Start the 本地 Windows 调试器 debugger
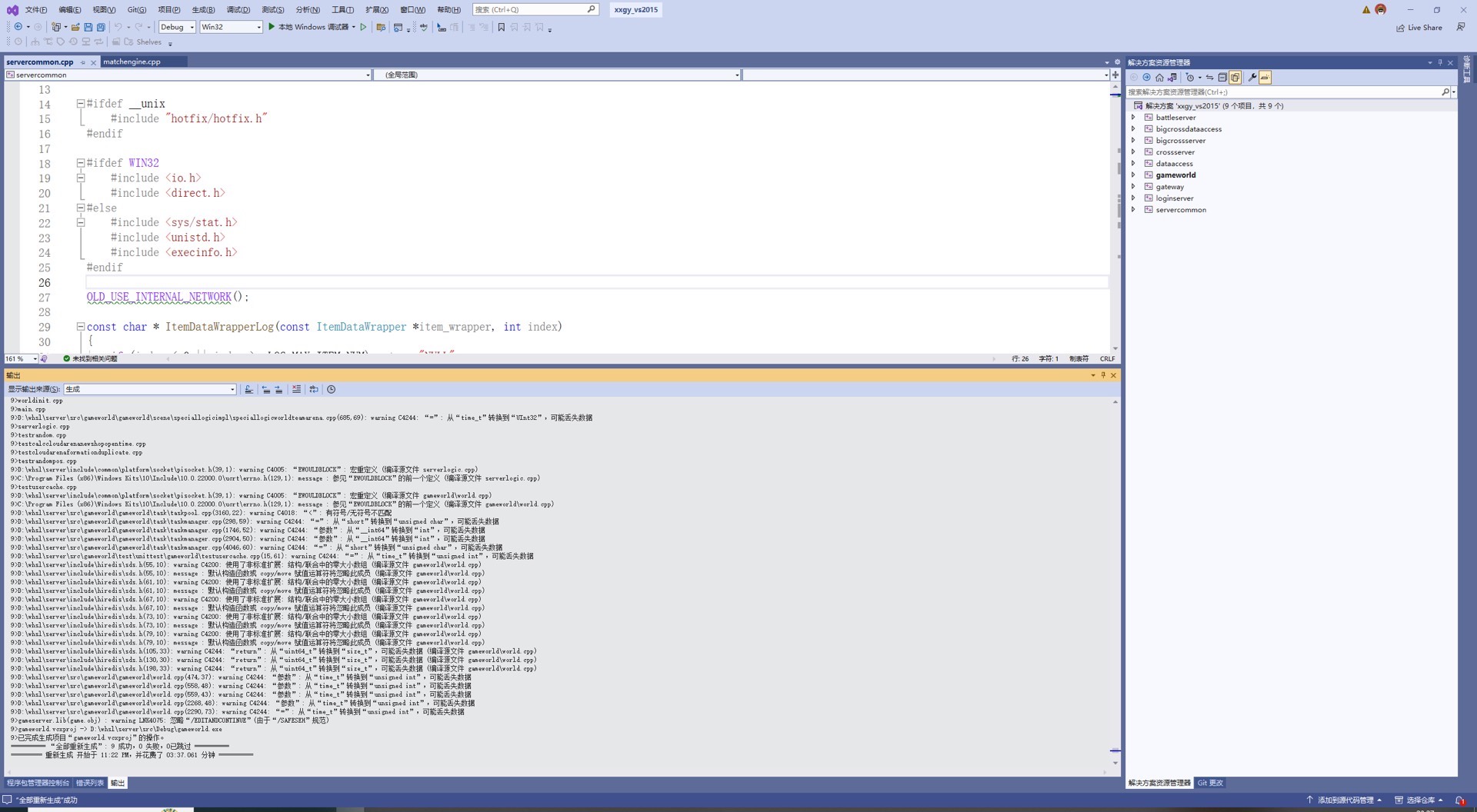Screen dimensions: 1477x812 [x=309, y=27]
